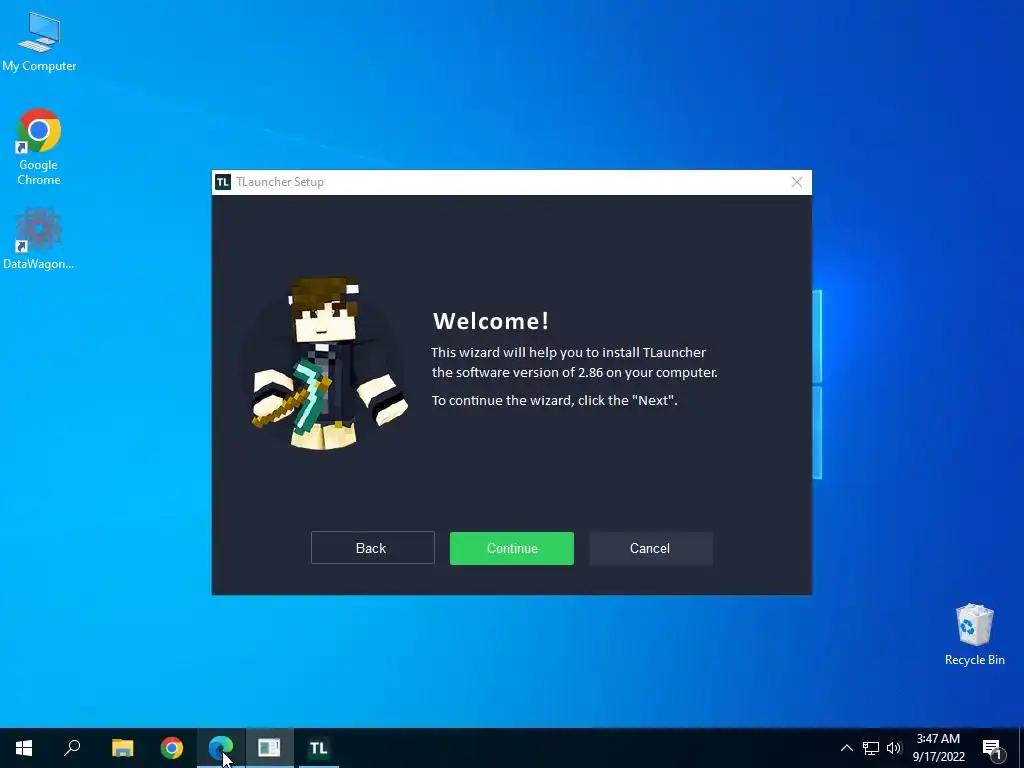Open Google Chrome desktop shortcut
Screen dimensions: 1024x768
39,147
